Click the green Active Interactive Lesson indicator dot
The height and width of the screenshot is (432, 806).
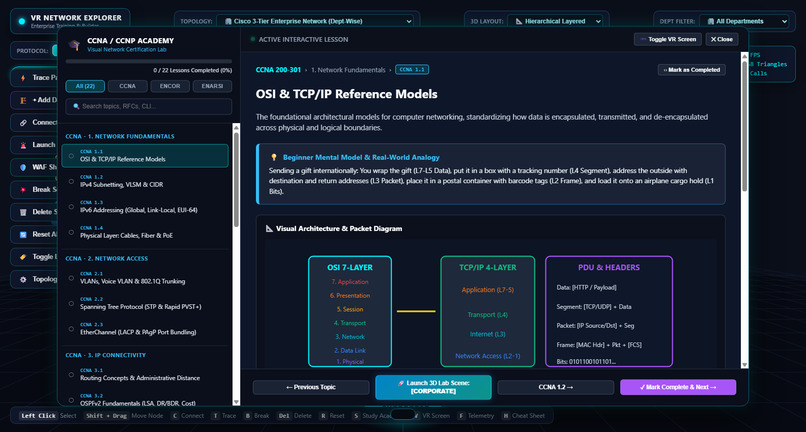click(252, 39)
